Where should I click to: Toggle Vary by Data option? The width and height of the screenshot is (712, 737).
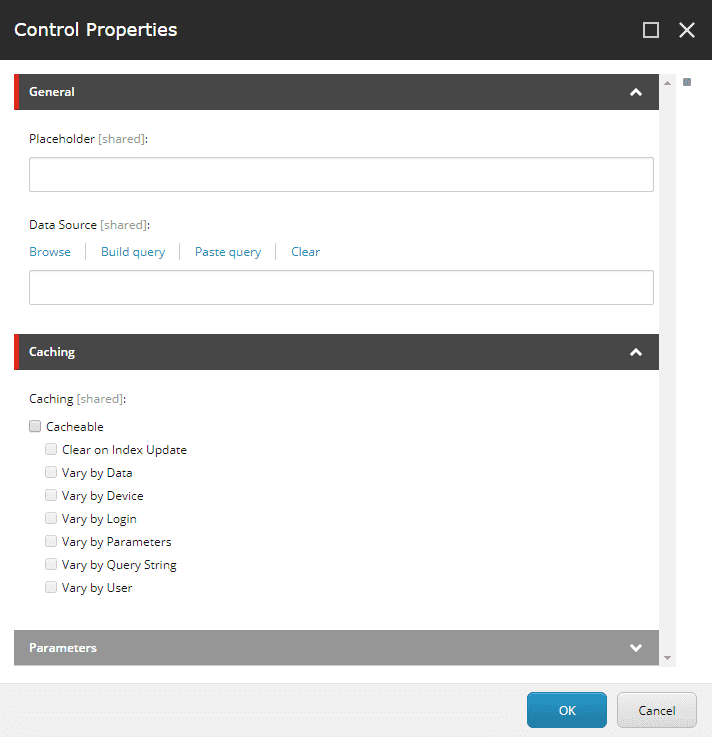click(51, 472)
